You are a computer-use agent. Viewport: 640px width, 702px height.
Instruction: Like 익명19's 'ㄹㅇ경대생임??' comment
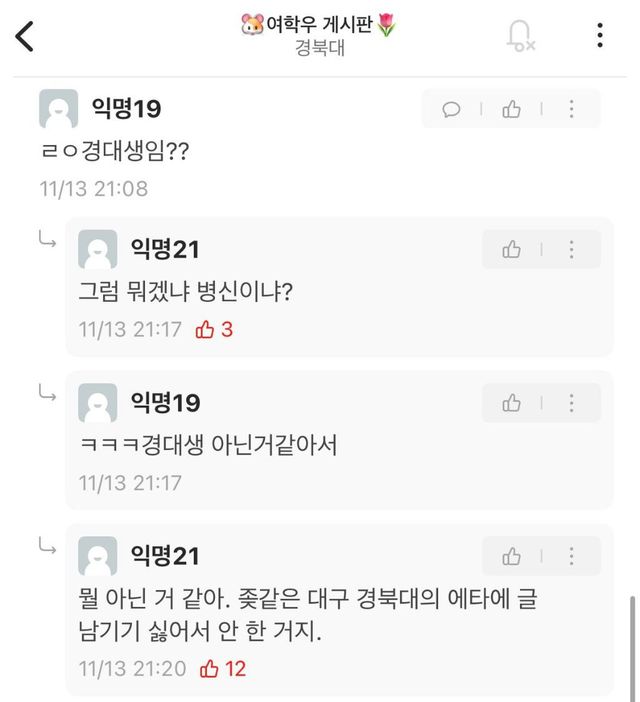[x=512, y=109]
